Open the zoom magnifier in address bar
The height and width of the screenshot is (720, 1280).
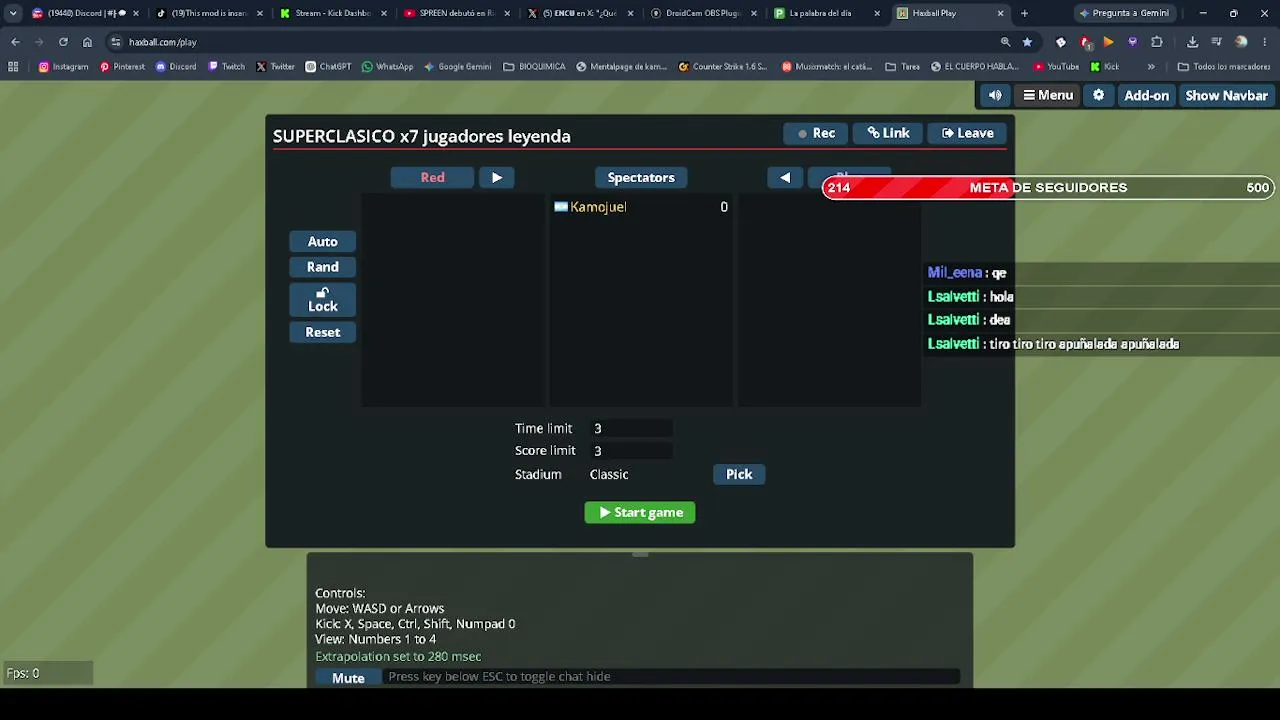tap(1005, 42)
